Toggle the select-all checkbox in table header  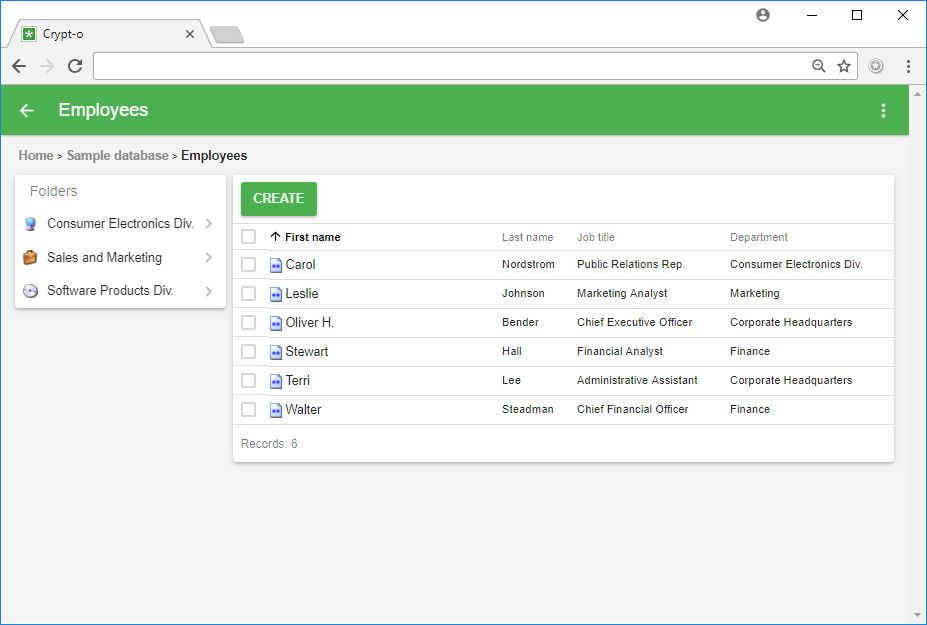(248, 237)
